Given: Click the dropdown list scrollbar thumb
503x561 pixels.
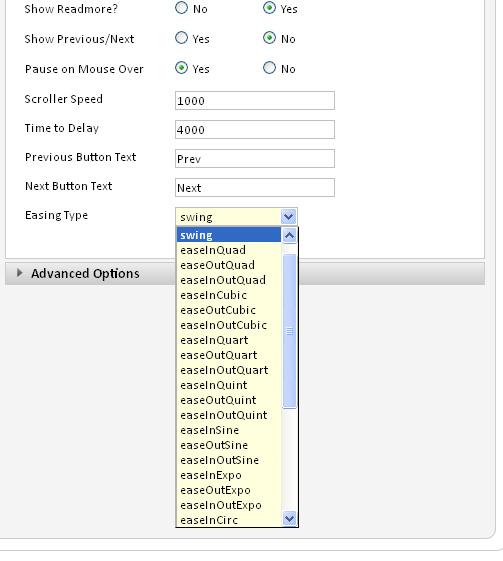Looking at the screenshot, I should tap(289, 331).
